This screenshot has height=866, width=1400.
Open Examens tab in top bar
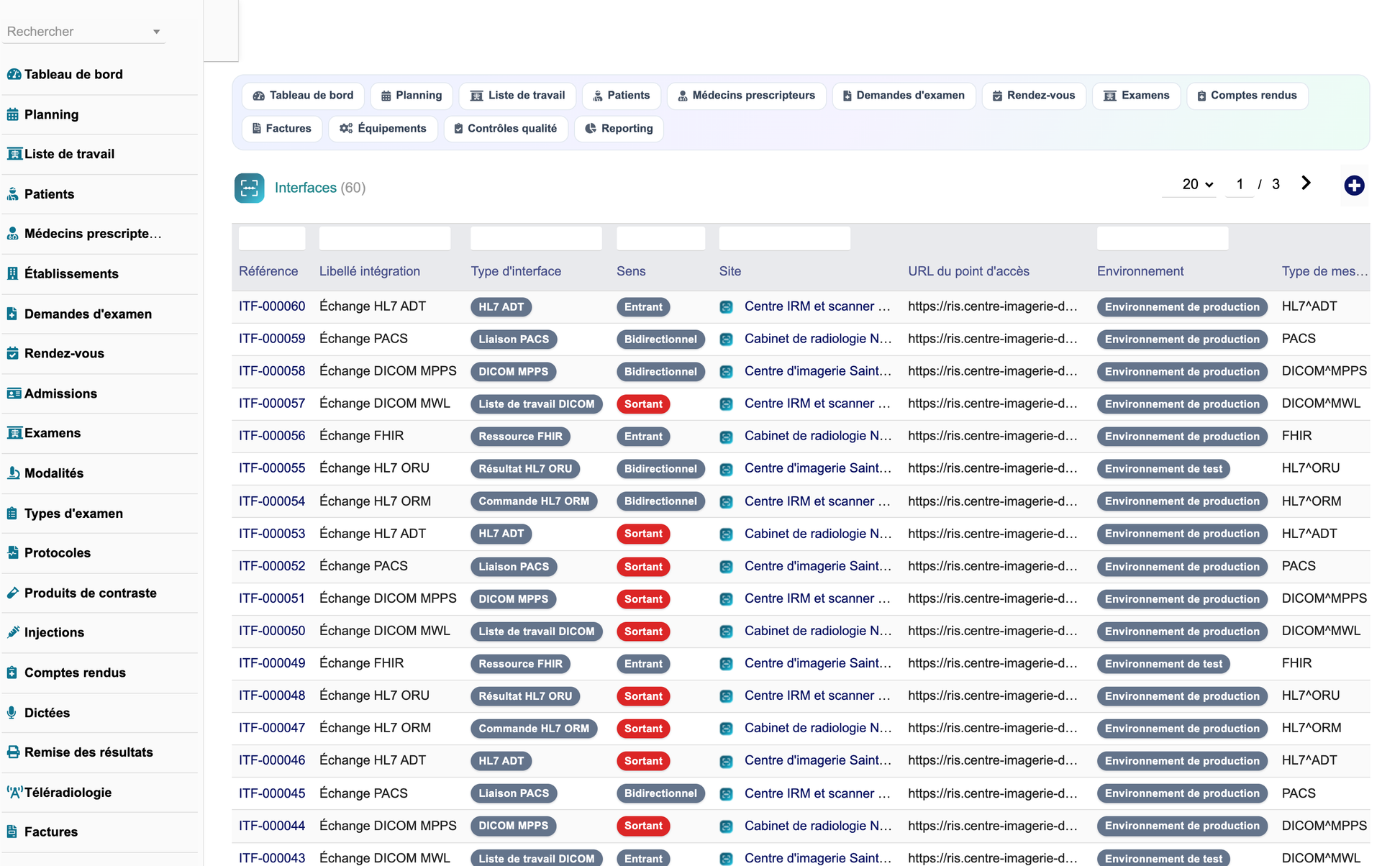coord(1137,96)
